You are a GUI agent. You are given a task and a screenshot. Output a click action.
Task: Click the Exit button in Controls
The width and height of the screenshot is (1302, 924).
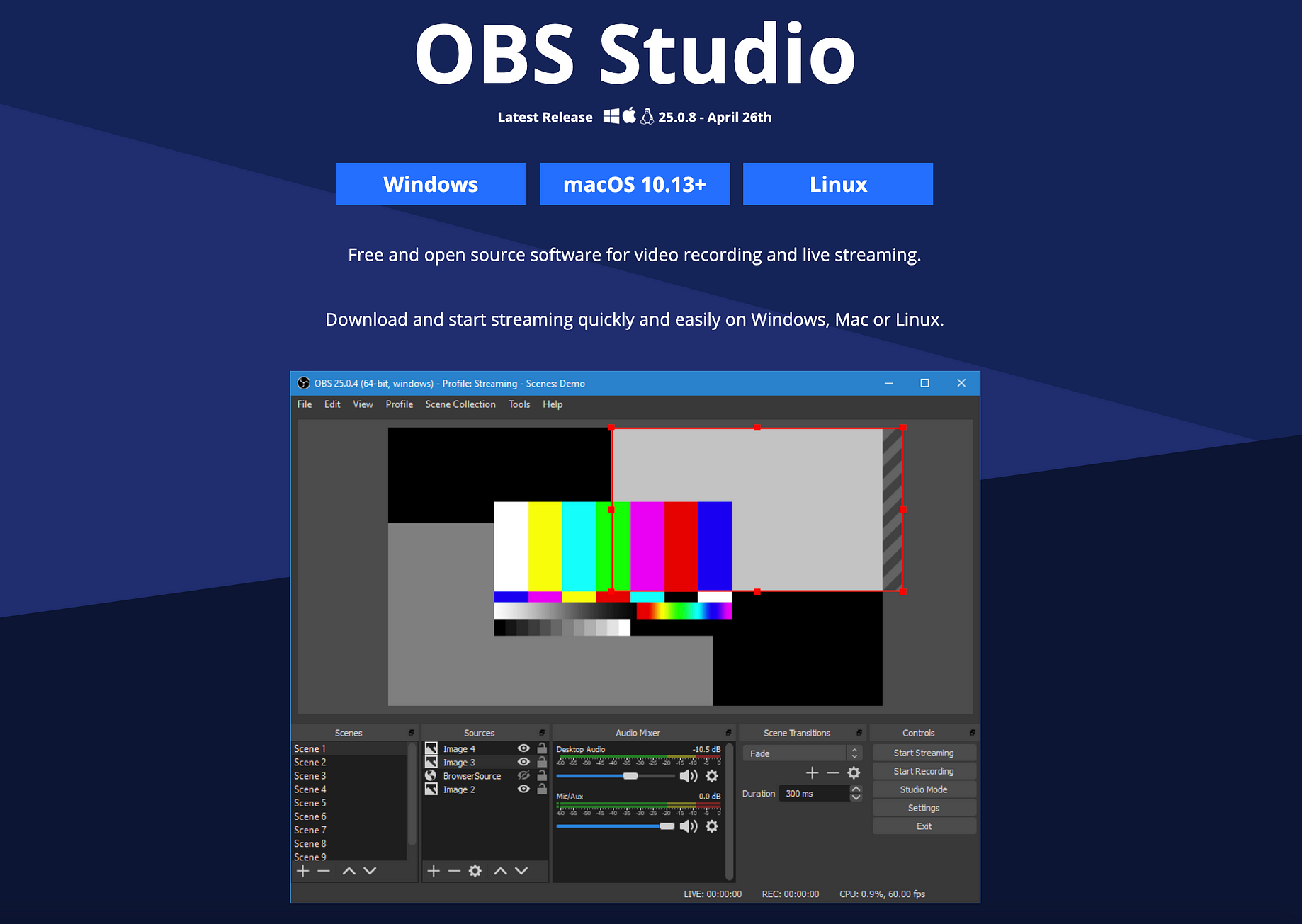point(924,826)
